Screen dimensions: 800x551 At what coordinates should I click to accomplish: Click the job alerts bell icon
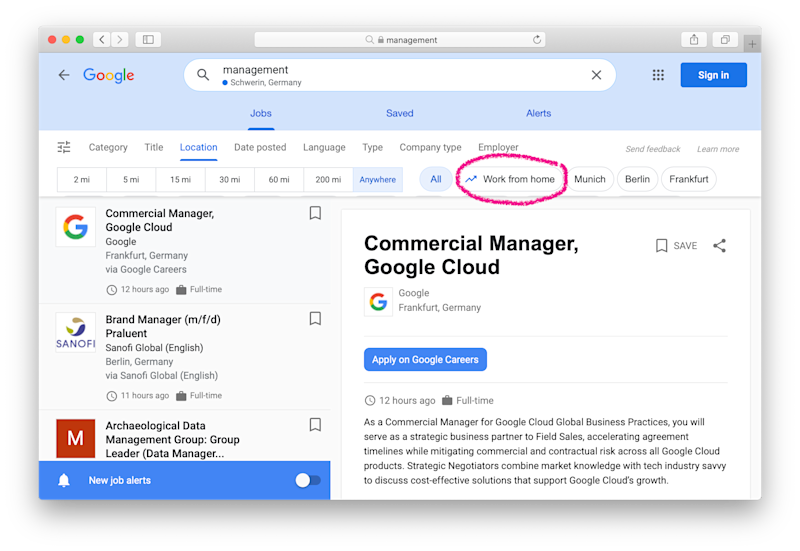coord(64,480)
